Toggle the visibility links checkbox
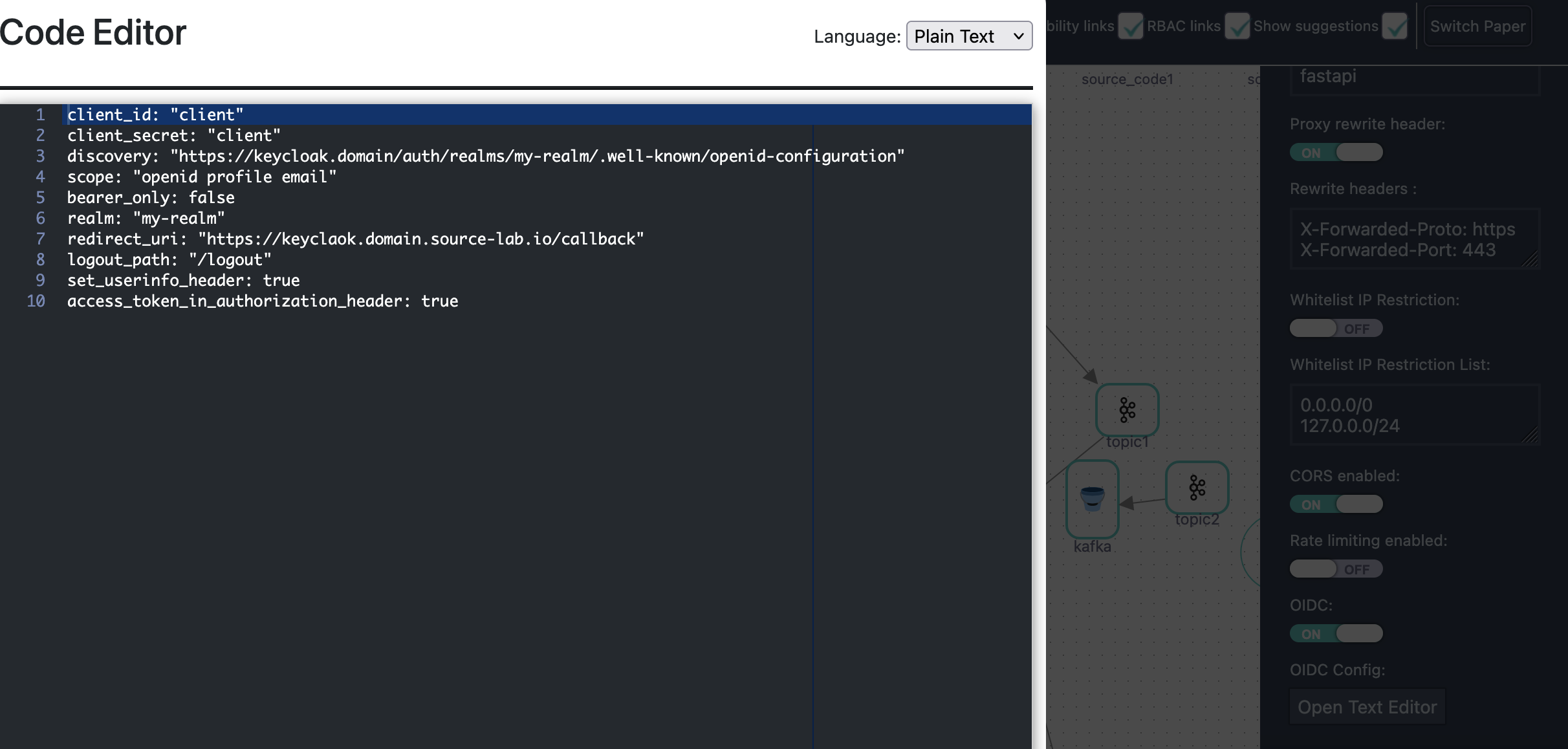Image resolution: width=1568 pixels, height=749 pixels. click(1131, 27)
